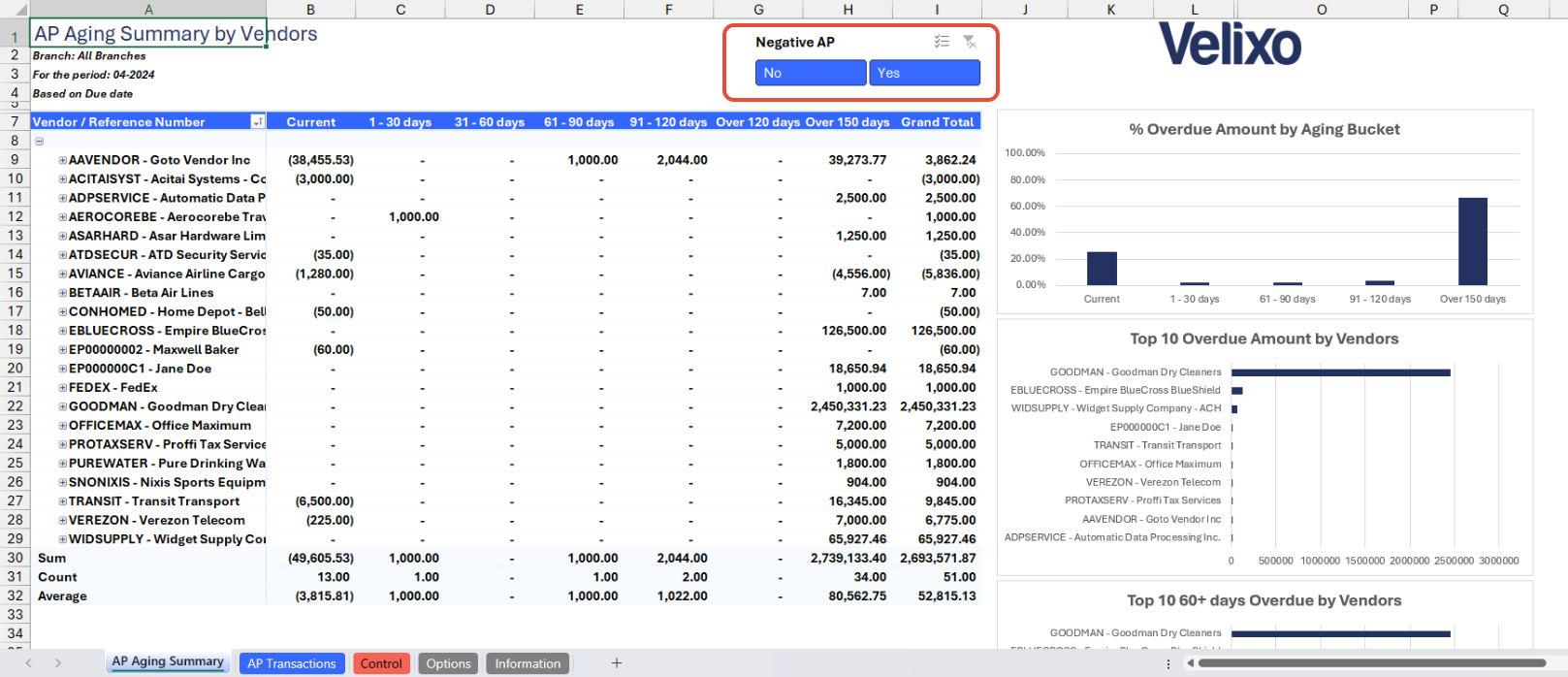Viewport: 1568px width, 677px height.
Task: Expand the ASARHARD - Asar Hardware row
Action: point(63,236)
